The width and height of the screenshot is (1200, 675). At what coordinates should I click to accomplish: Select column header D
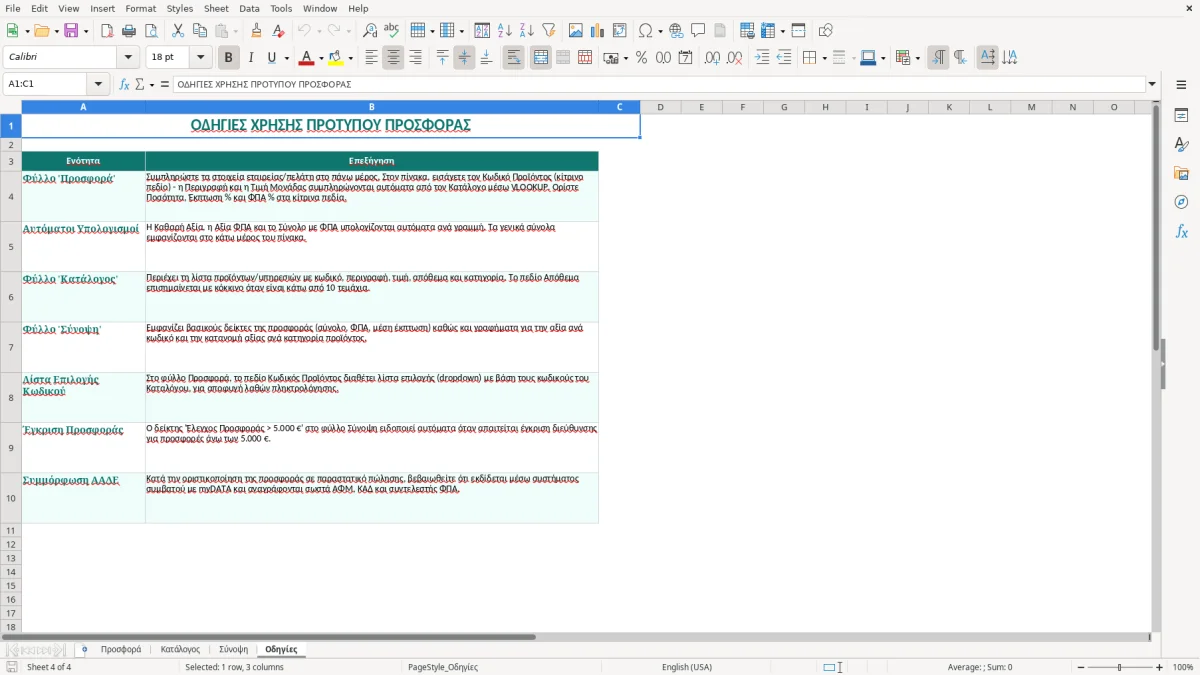[661, 107]
